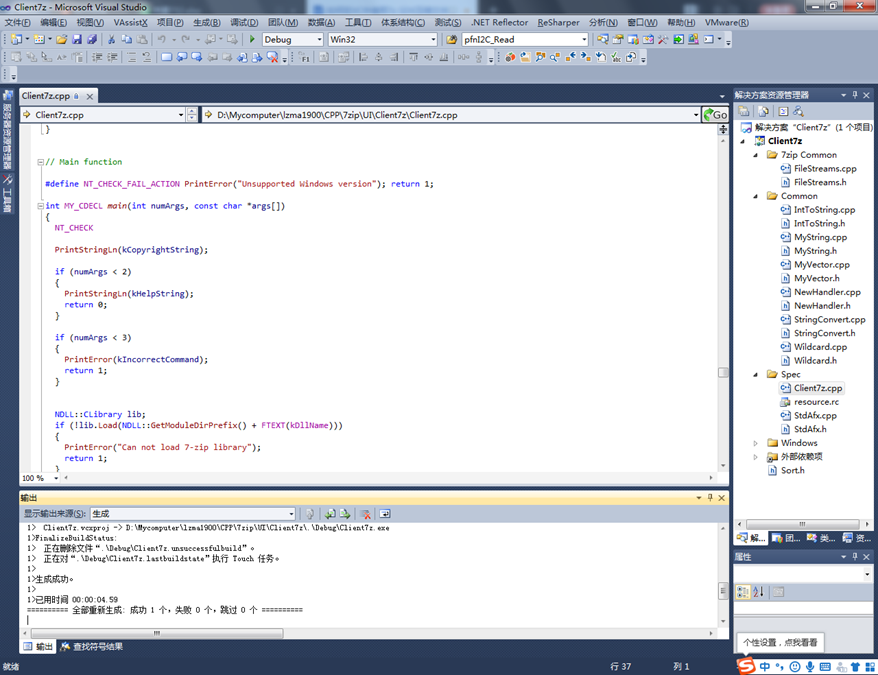The width and height of the screenshot is (878, 675).
Task: Open the Toolbox hammer-wrench icon
Action: click(x=663, y=39)
